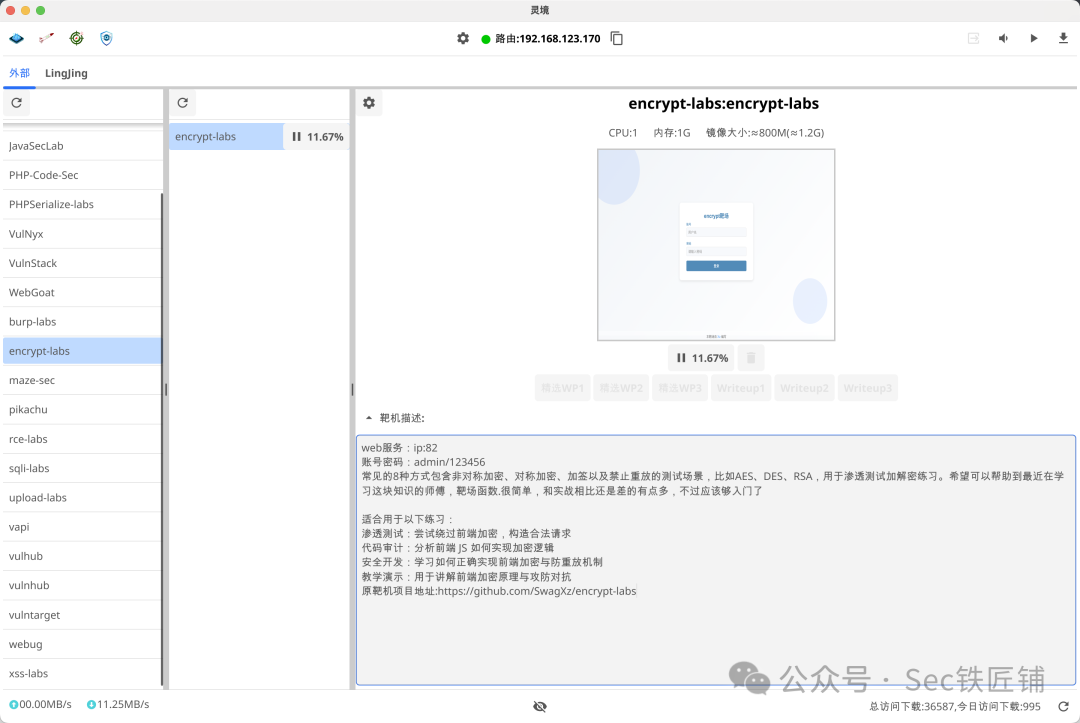Open the gear settings in the detail panel

[369, 102]
